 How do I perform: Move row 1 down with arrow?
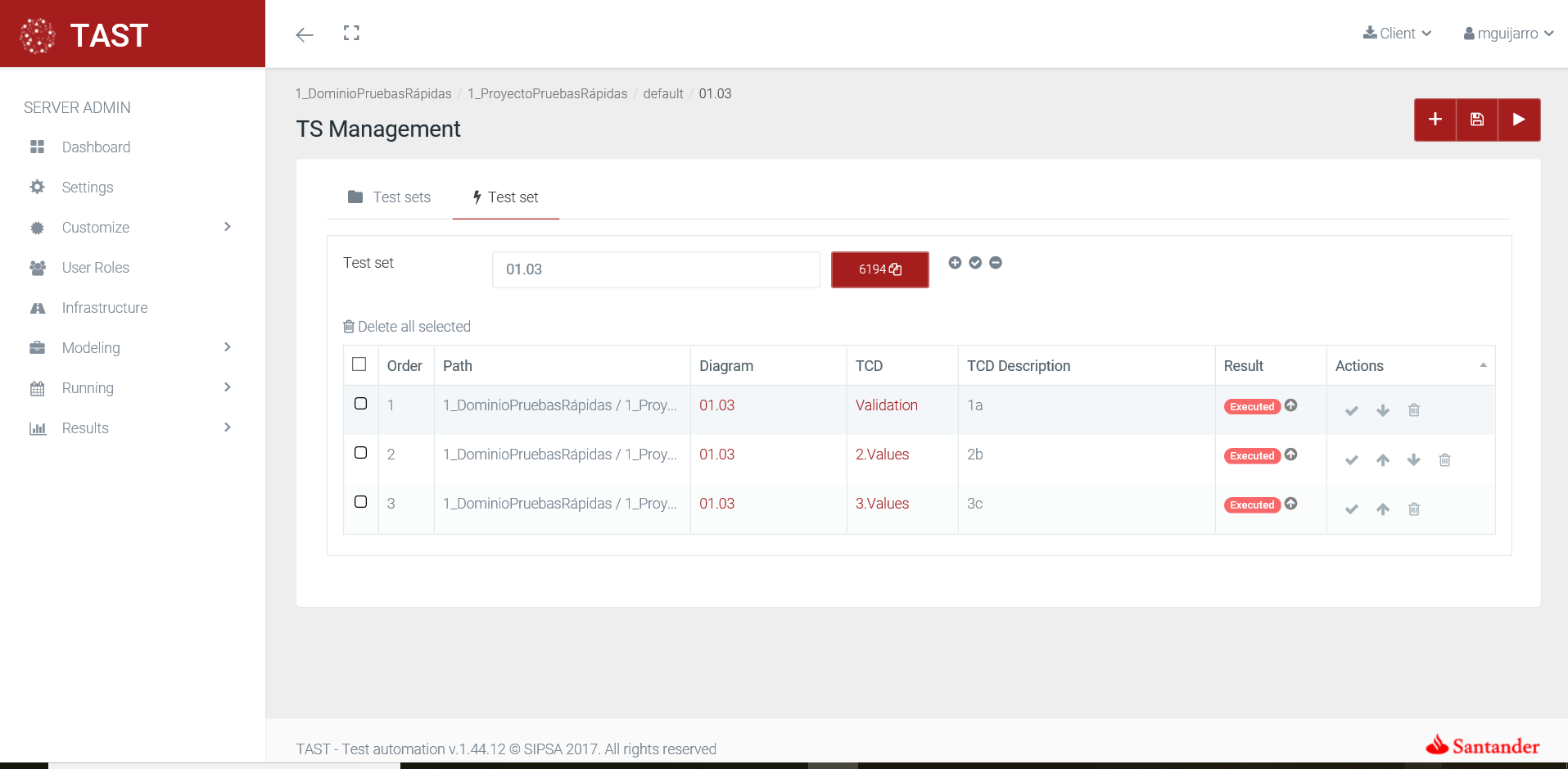[x=1382, y=410]
